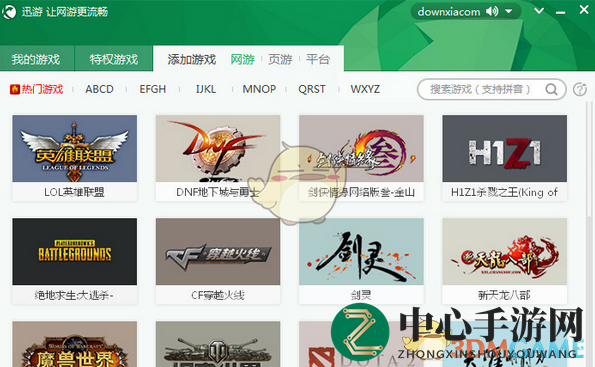Click the speaker icon next to downxiacom

[492, 11]
